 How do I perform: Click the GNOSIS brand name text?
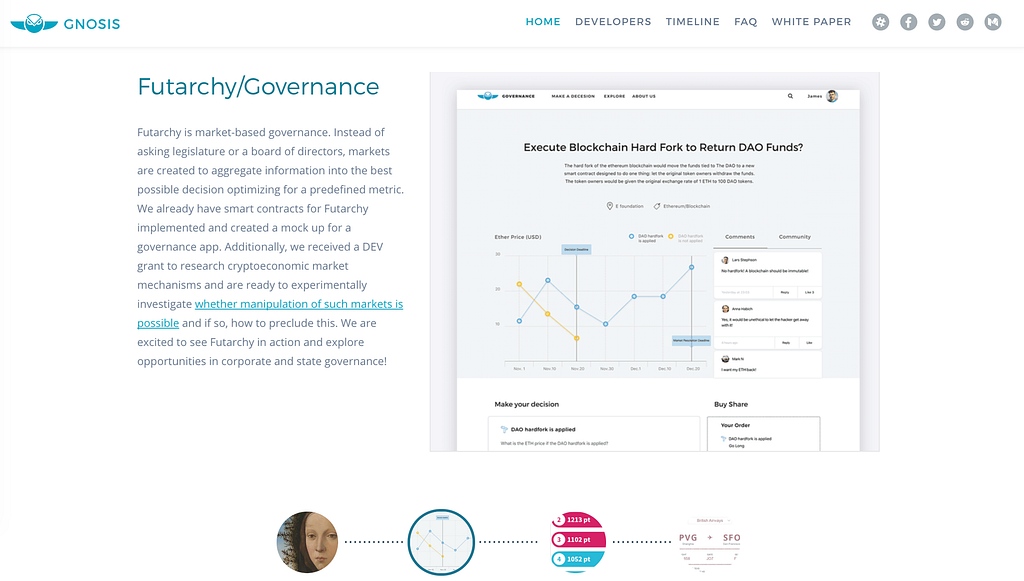(x=91, y=24)
